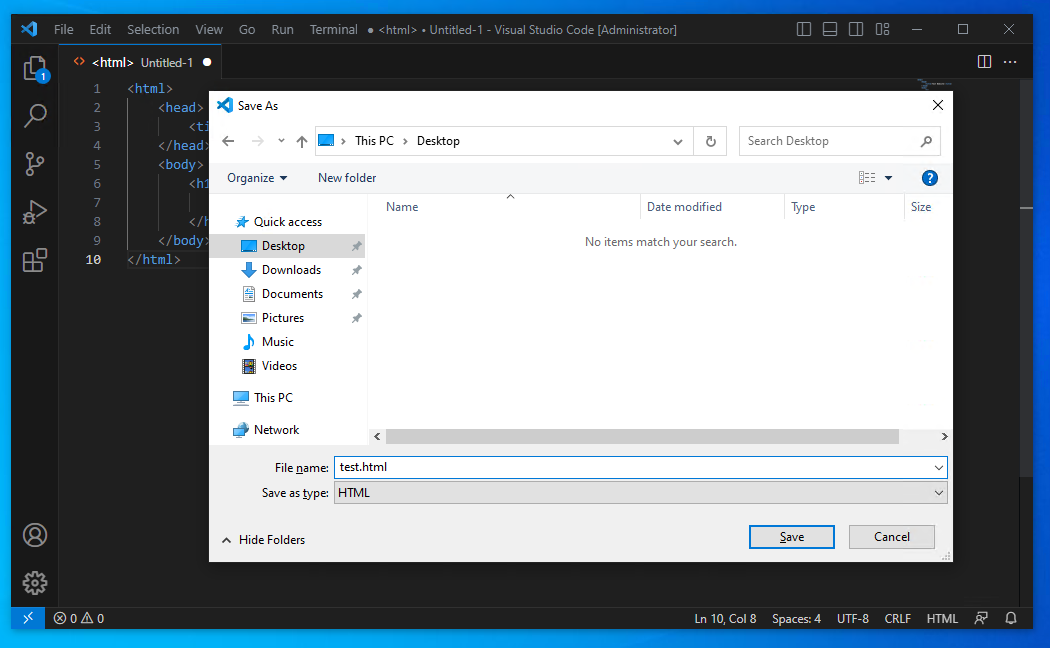This screenshot has width=1050, height=648.
Task: Open the Organize dropdown menu
Action: click(x=257, y=178)
